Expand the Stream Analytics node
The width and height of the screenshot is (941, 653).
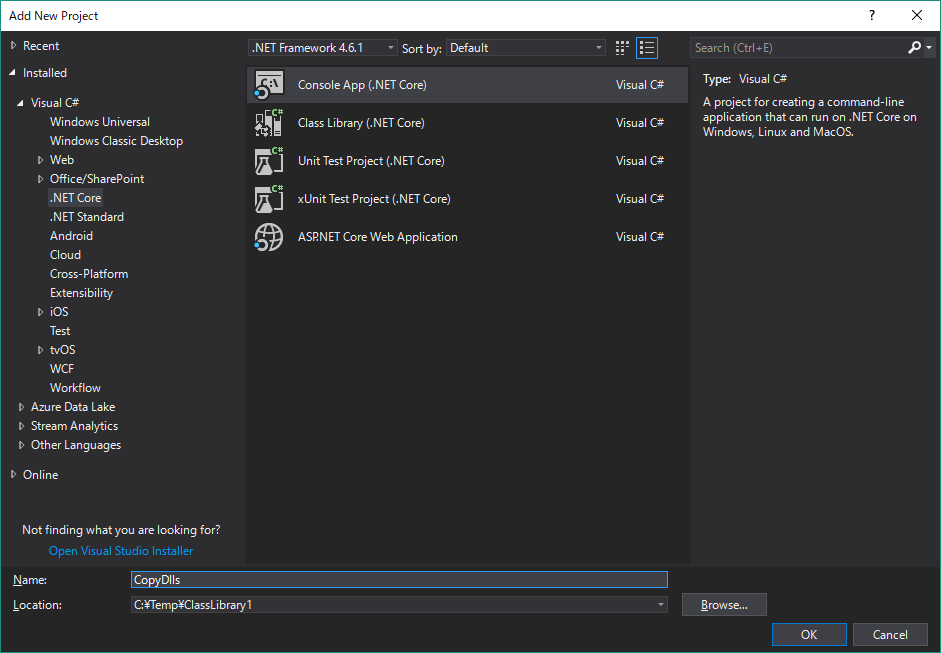(21, 426)
